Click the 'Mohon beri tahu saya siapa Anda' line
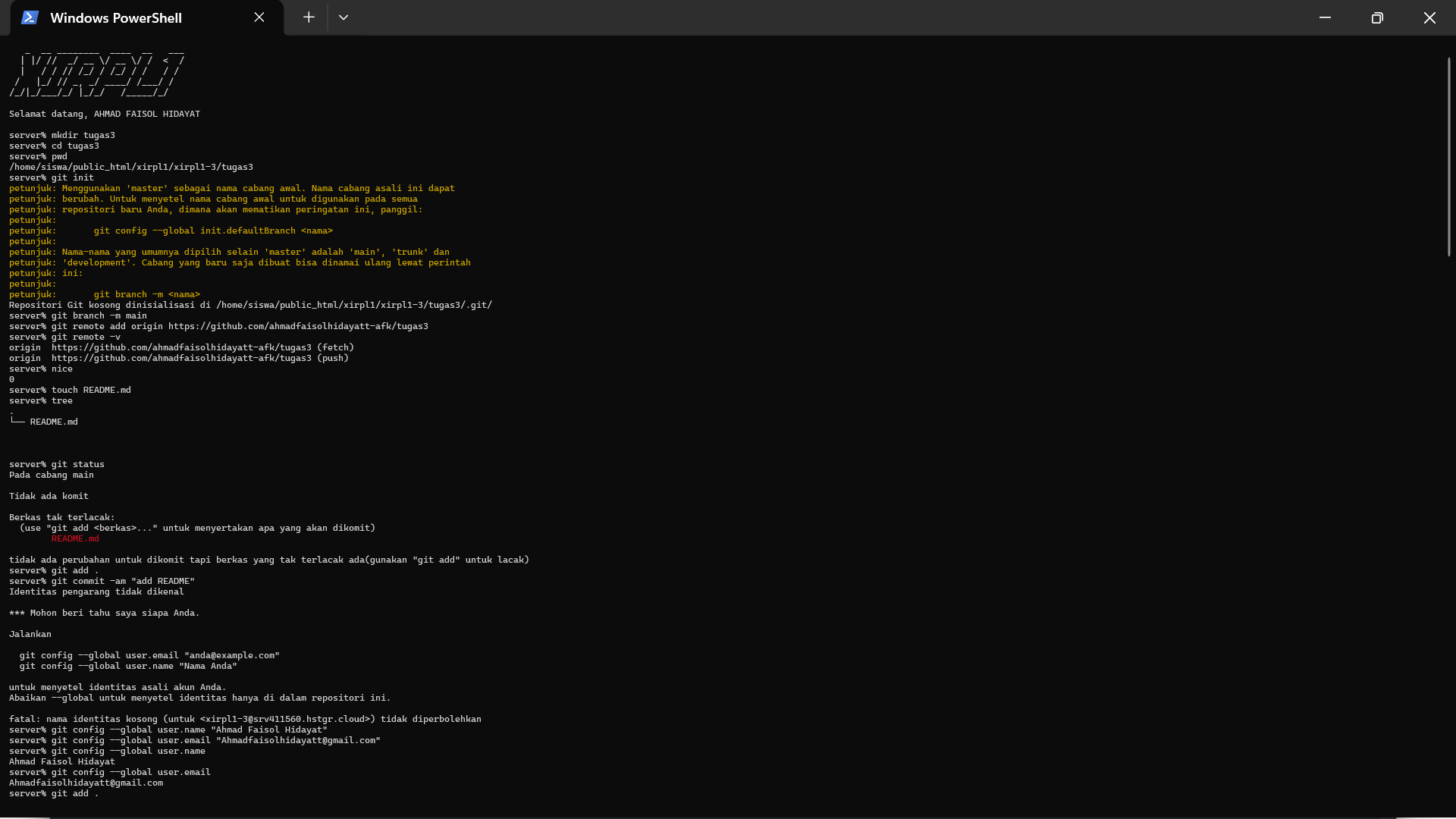1456x819 pixels. coord(105,613)
